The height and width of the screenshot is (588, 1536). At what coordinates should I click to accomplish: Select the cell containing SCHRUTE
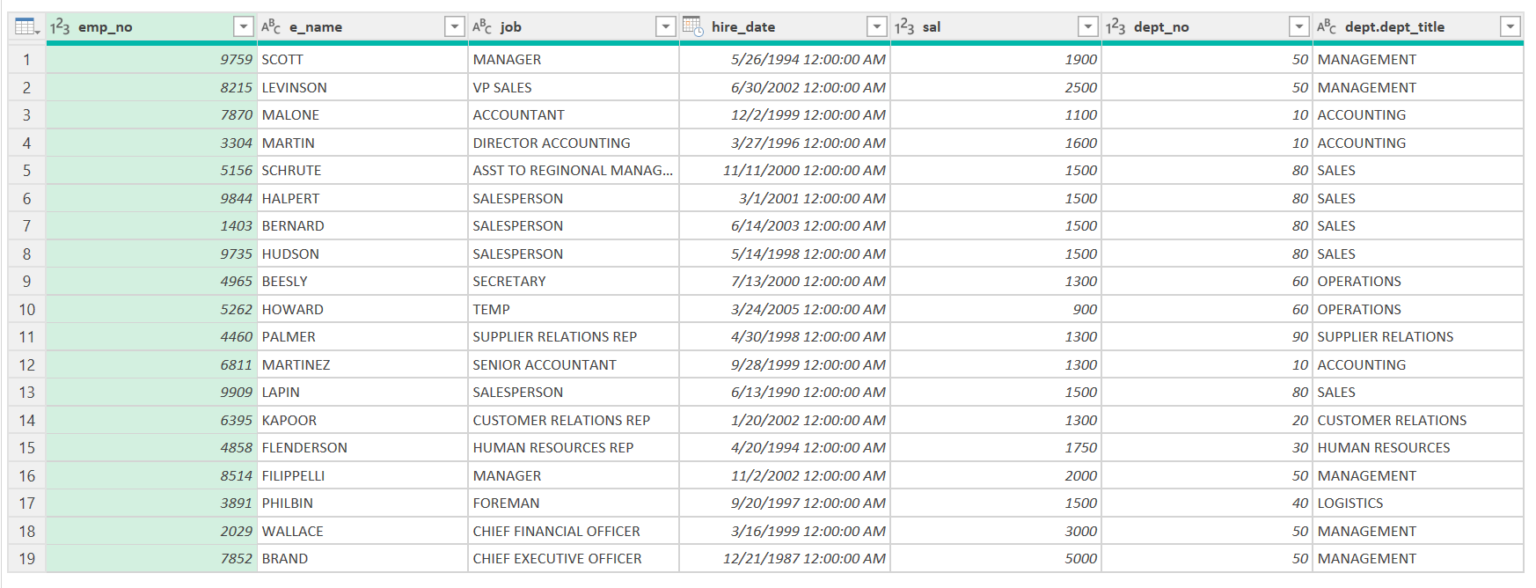click(x=362, y=170)
